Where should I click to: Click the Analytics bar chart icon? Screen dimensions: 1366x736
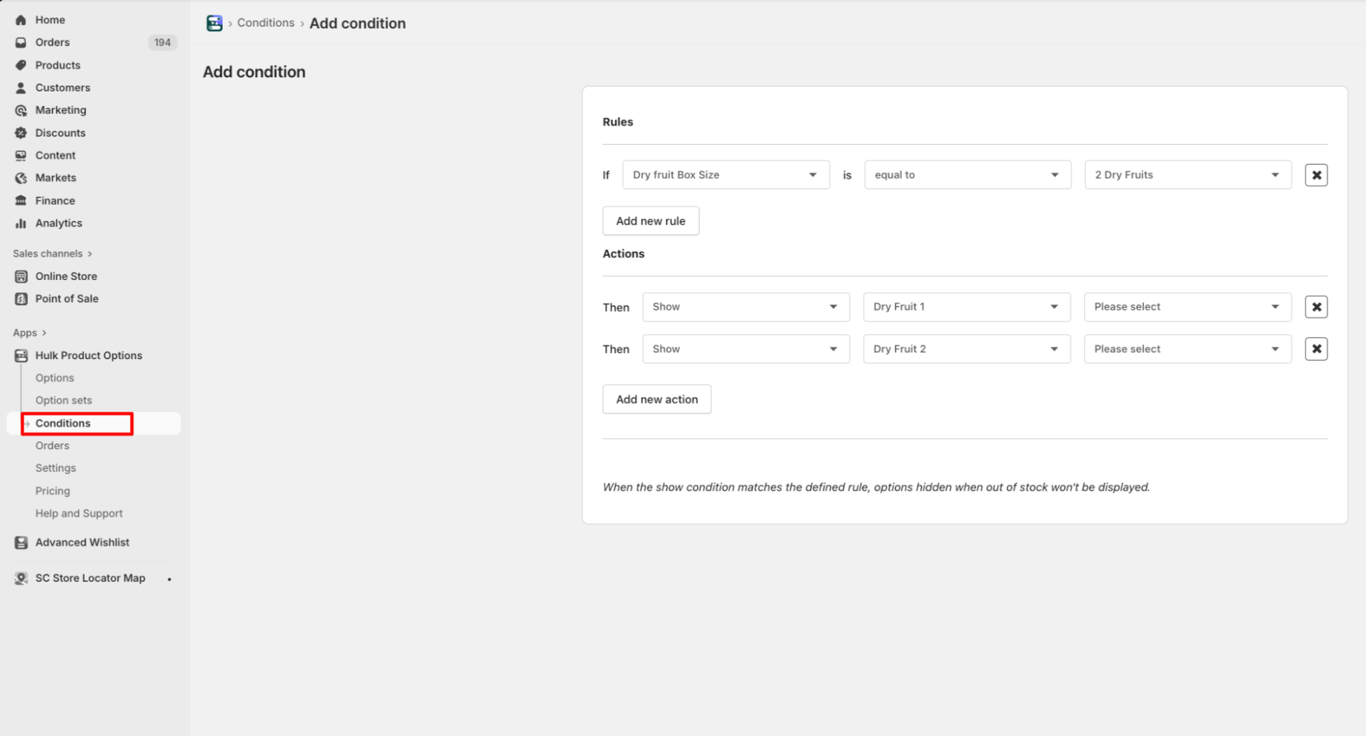(21, 223)
